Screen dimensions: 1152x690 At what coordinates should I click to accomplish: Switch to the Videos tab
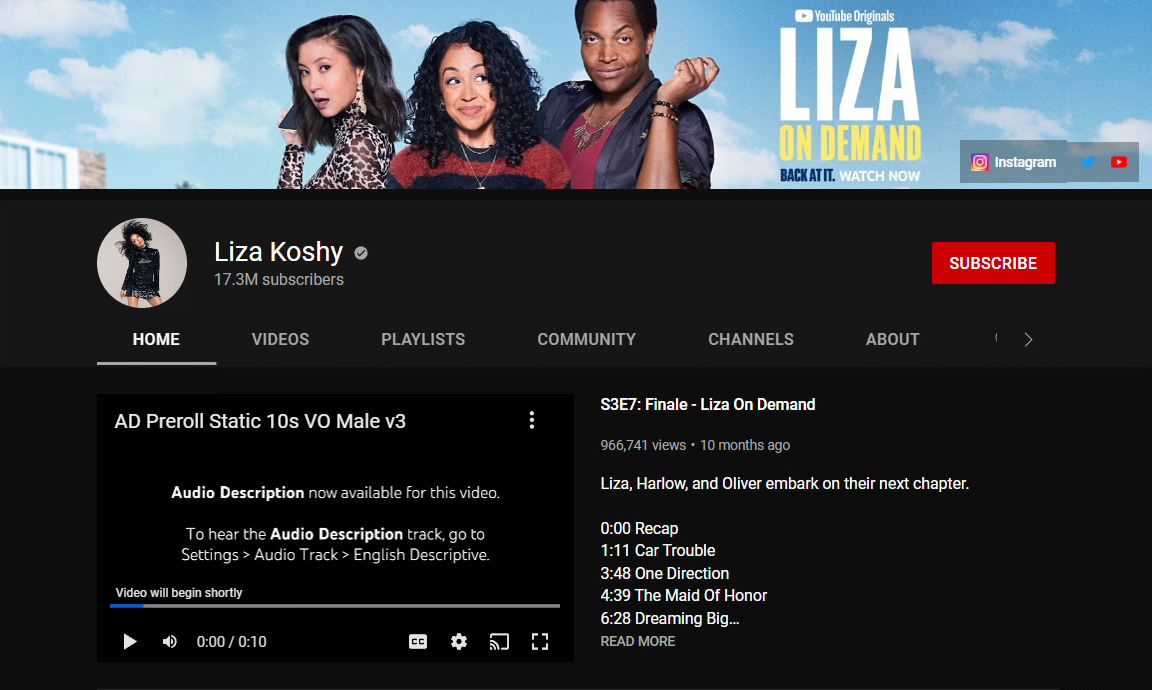[280, 339]
